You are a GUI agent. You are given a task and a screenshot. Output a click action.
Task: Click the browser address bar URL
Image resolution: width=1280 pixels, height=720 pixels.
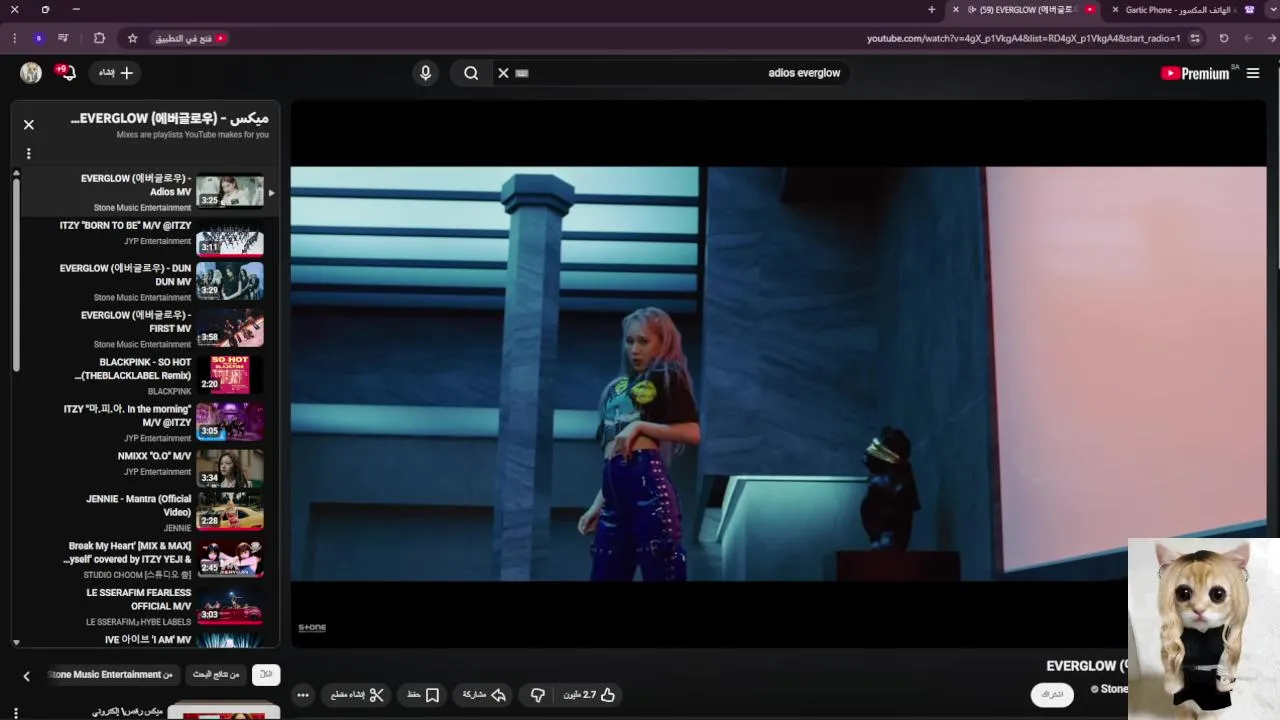(1023, 38)
